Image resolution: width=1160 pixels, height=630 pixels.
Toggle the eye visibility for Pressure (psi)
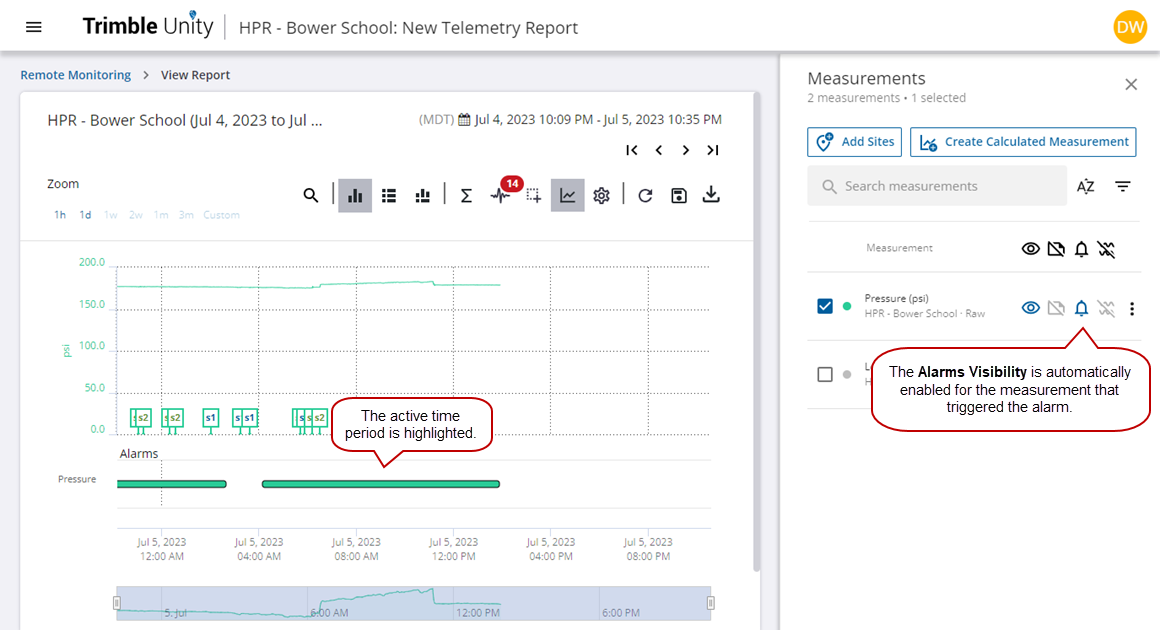pos(1031,308)
